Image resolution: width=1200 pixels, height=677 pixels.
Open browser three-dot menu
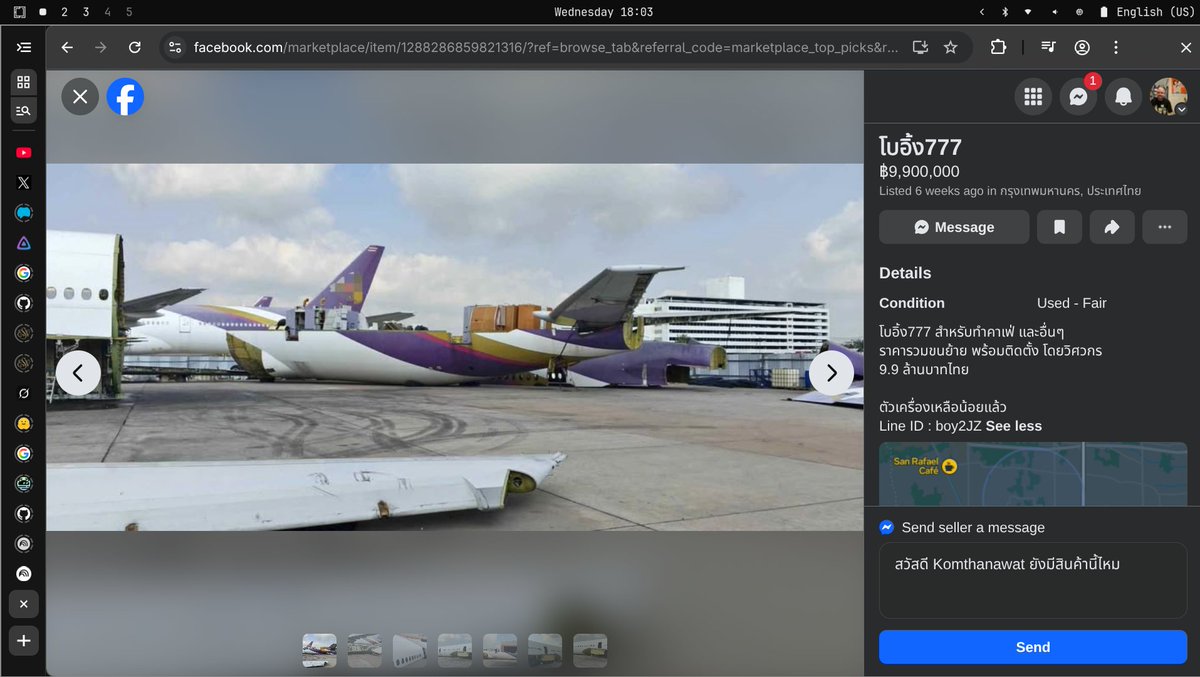1116,47
